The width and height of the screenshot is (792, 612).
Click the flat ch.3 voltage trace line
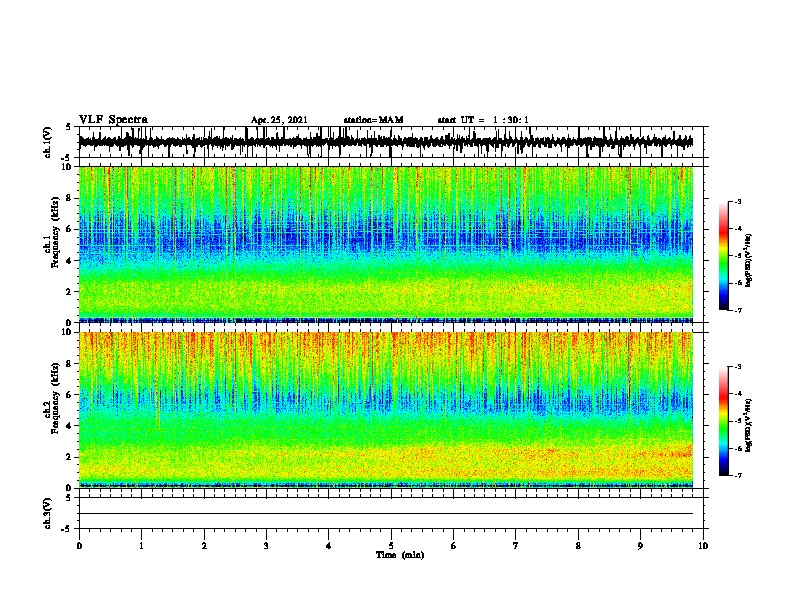pyautogui.click(x=385, y=514)
